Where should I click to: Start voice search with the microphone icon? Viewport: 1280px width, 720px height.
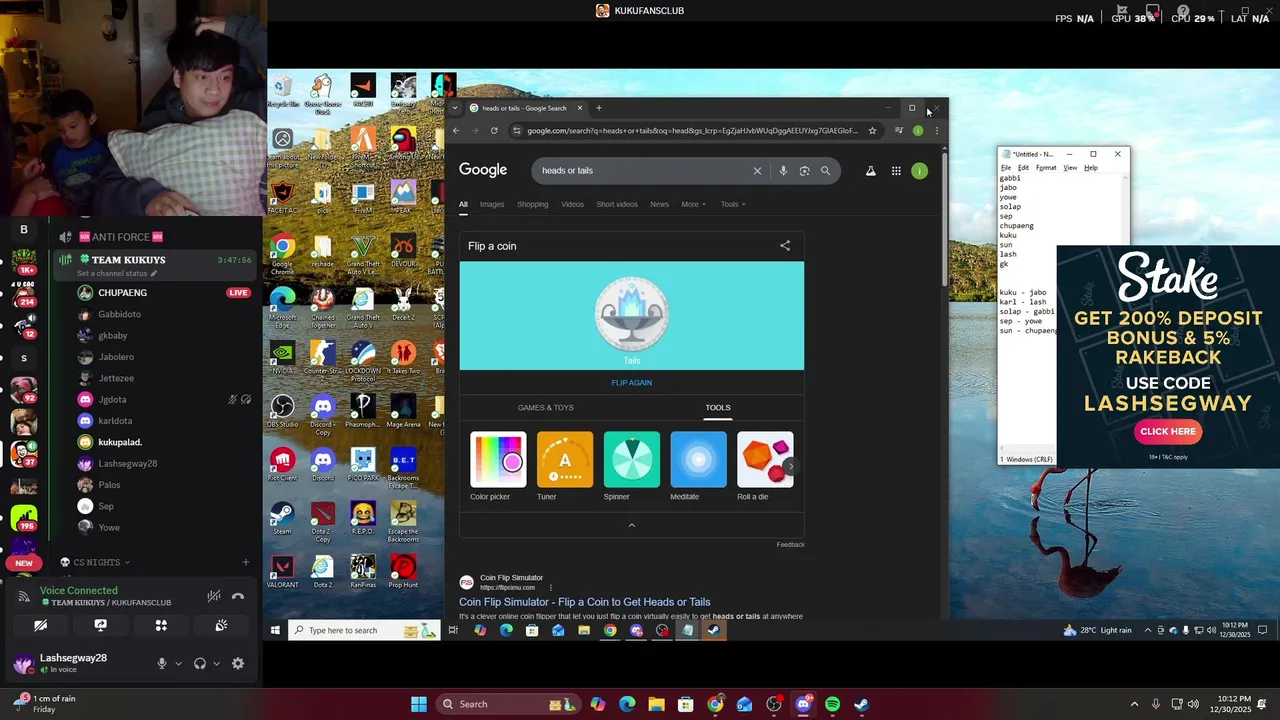point(783,171)
